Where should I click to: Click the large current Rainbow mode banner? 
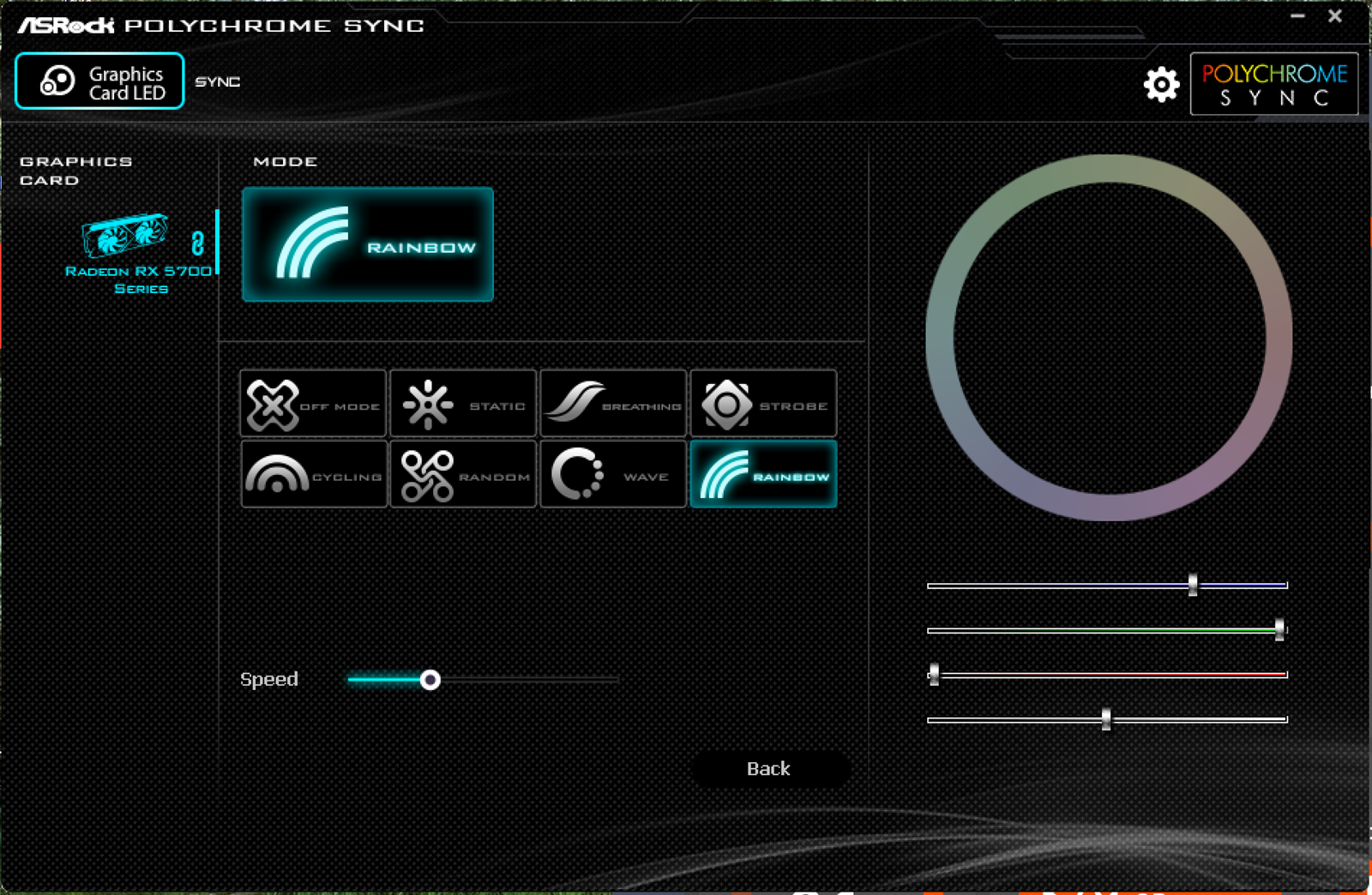(368, 244)
